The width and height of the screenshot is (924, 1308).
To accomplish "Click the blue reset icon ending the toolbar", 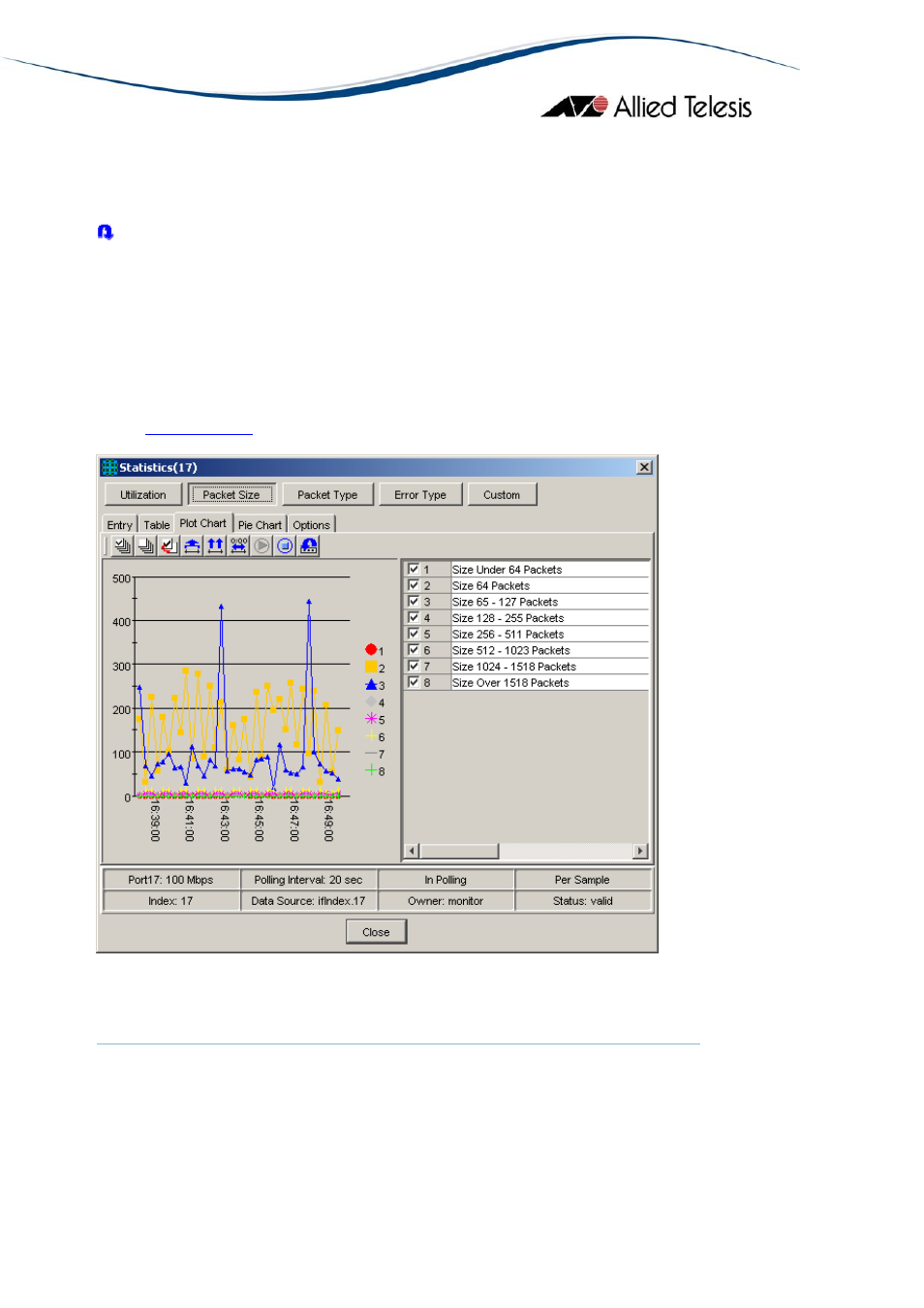I will (x=308, y=546).
